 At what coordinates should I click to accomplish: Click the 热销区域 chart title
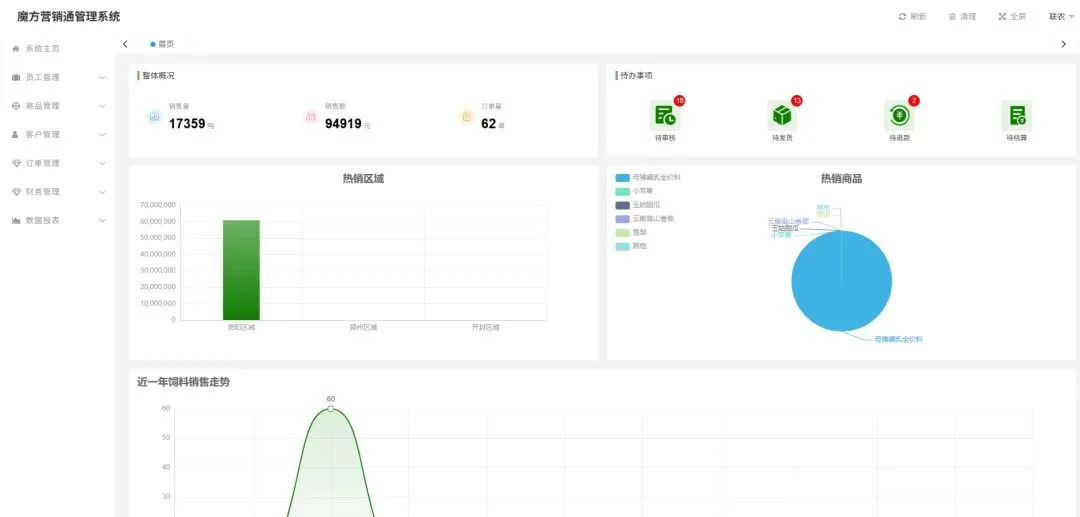click(x=363, y=179)
